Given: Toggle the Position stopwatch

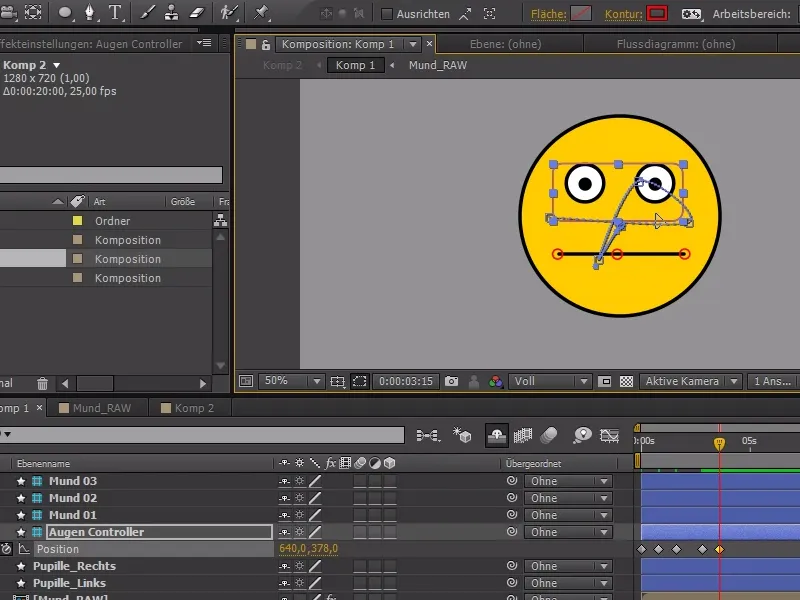Looking at the screenshot, I should (6, 549).
